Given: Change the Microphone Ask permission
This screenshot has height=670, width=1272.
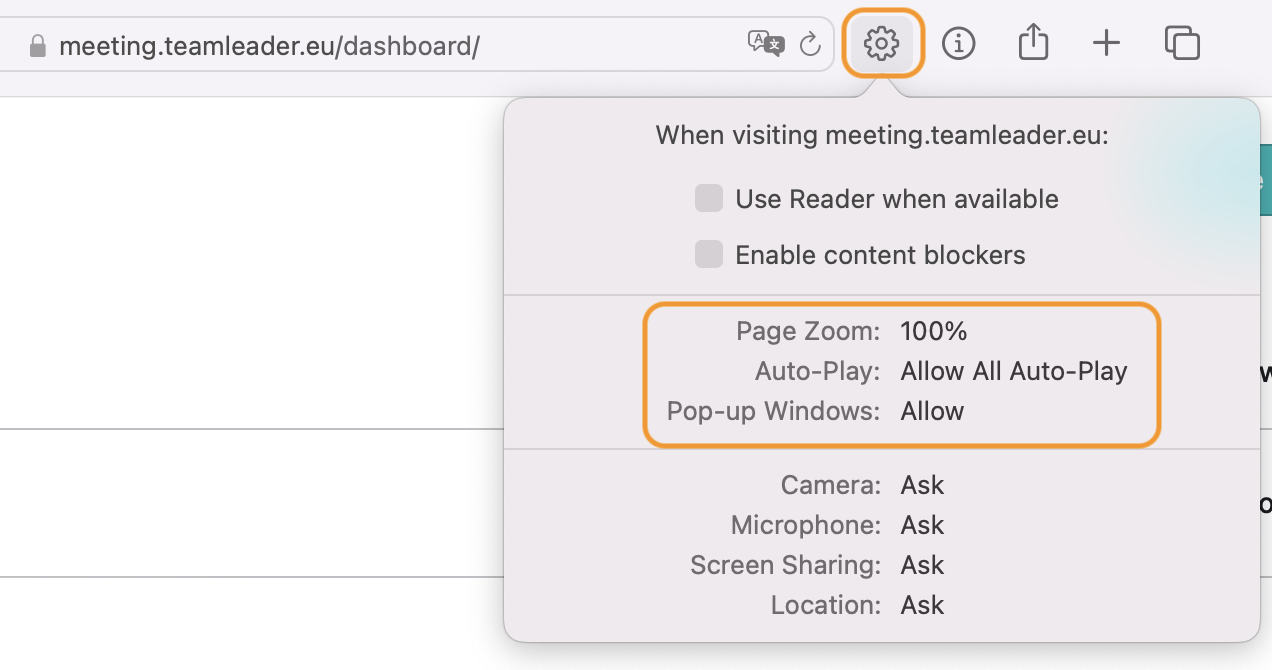Looking at the screenshot, I should point(922,525).
